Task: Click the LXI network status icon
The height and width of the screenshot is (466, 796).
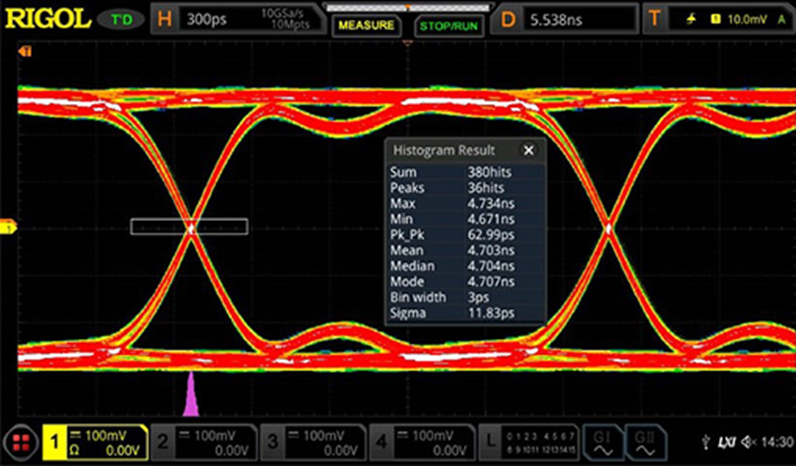Action: 728,442
